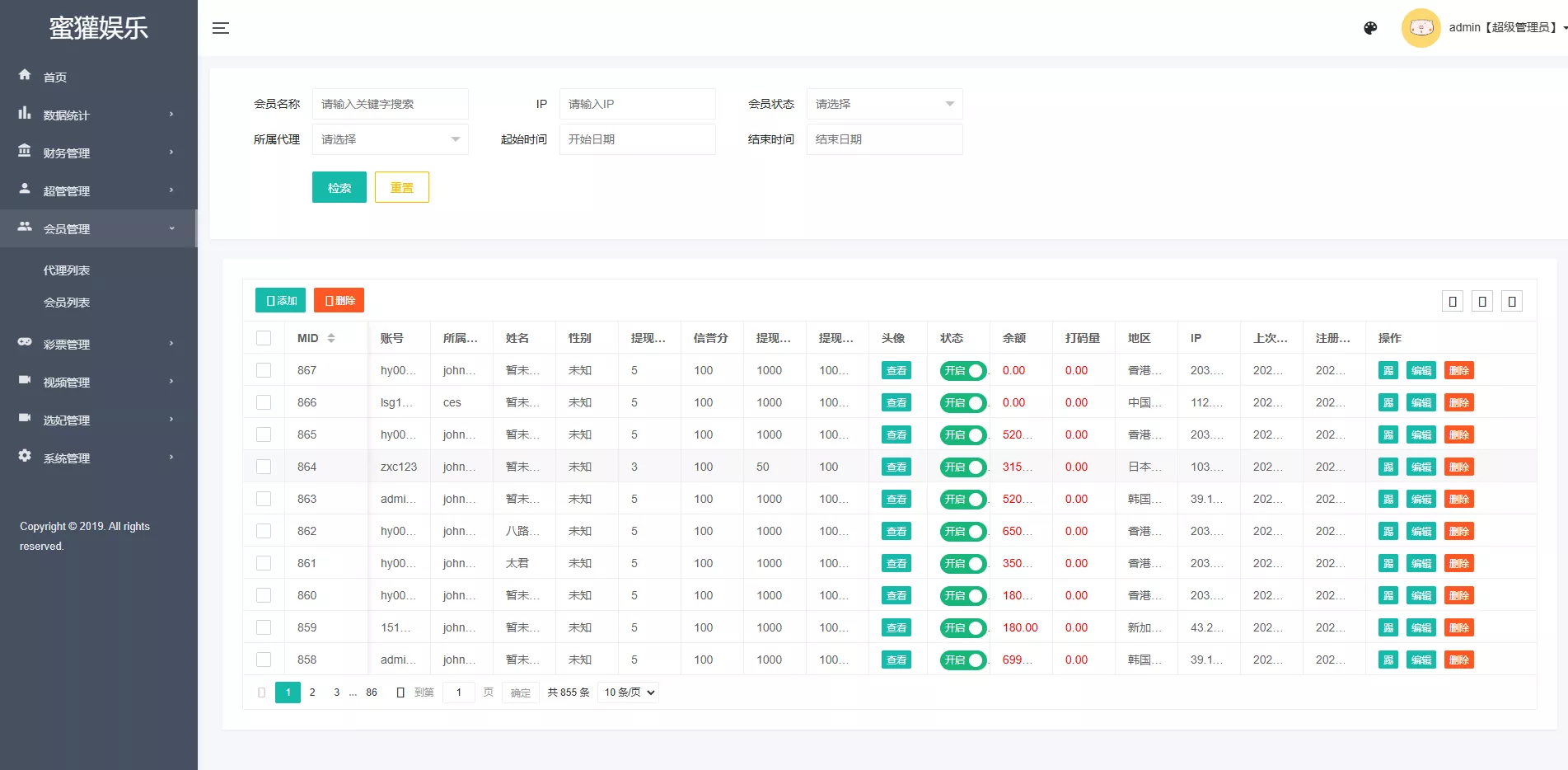This screenshot has height=770, width=1568.
Task: Open 代理列表 in the sidebar
Action: click(67, 270)
